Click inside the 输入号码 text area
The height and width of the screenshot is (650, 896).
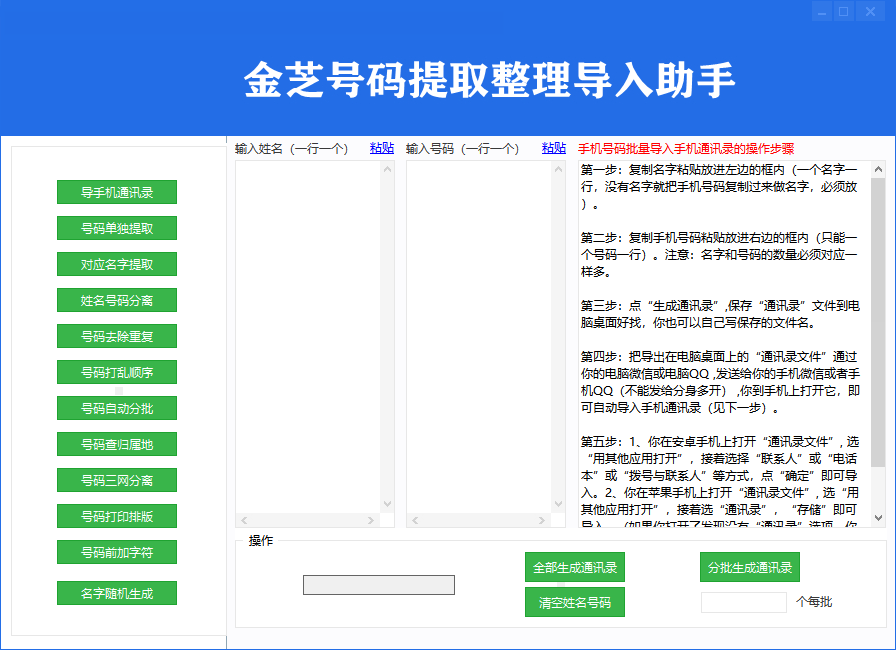click(480, 330)
